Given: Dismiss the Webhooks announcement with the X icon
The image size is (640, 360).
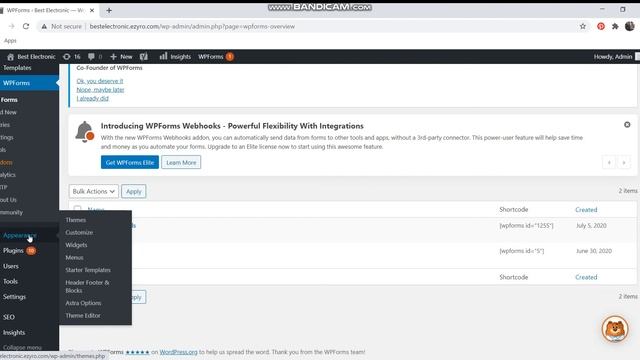Looking at the screenshot, I should tap(627, 124).
